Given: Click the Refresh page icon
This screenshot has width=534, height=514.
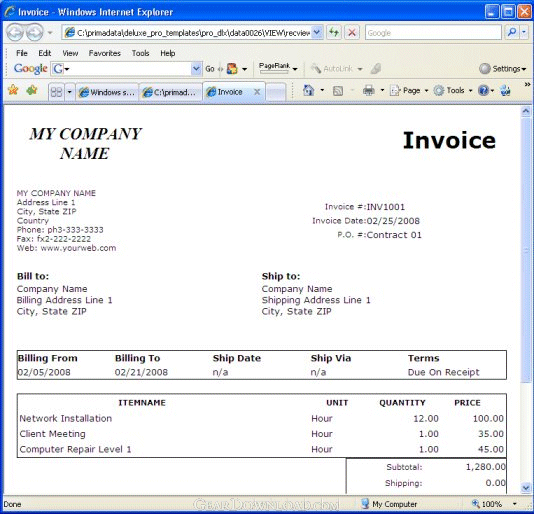Looking at the screenshot, I should click(x=334, y=33).
